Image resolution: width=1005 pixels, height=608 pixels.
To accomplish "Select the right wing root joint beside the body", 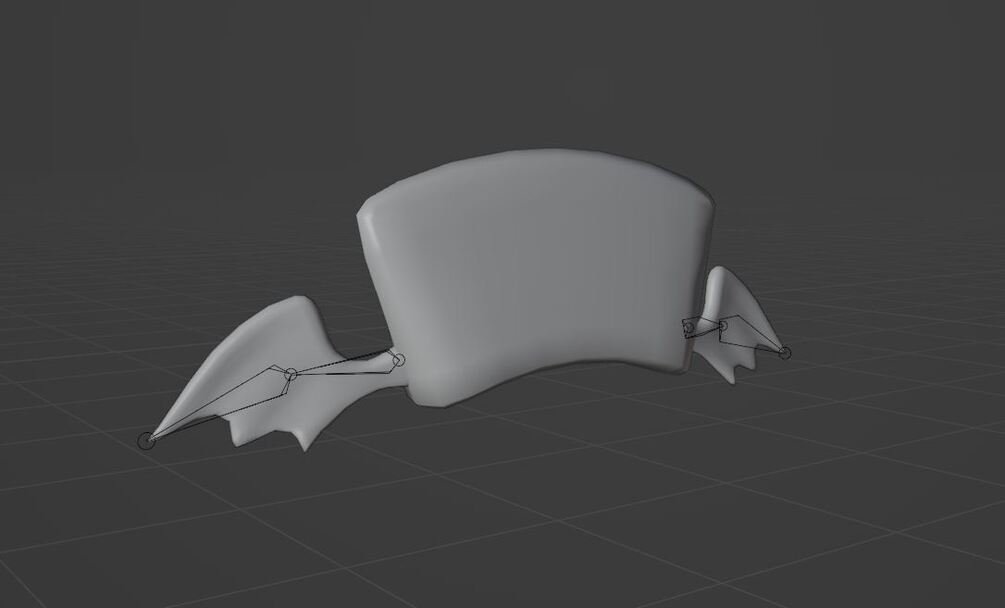I will [x=689, y=328].
